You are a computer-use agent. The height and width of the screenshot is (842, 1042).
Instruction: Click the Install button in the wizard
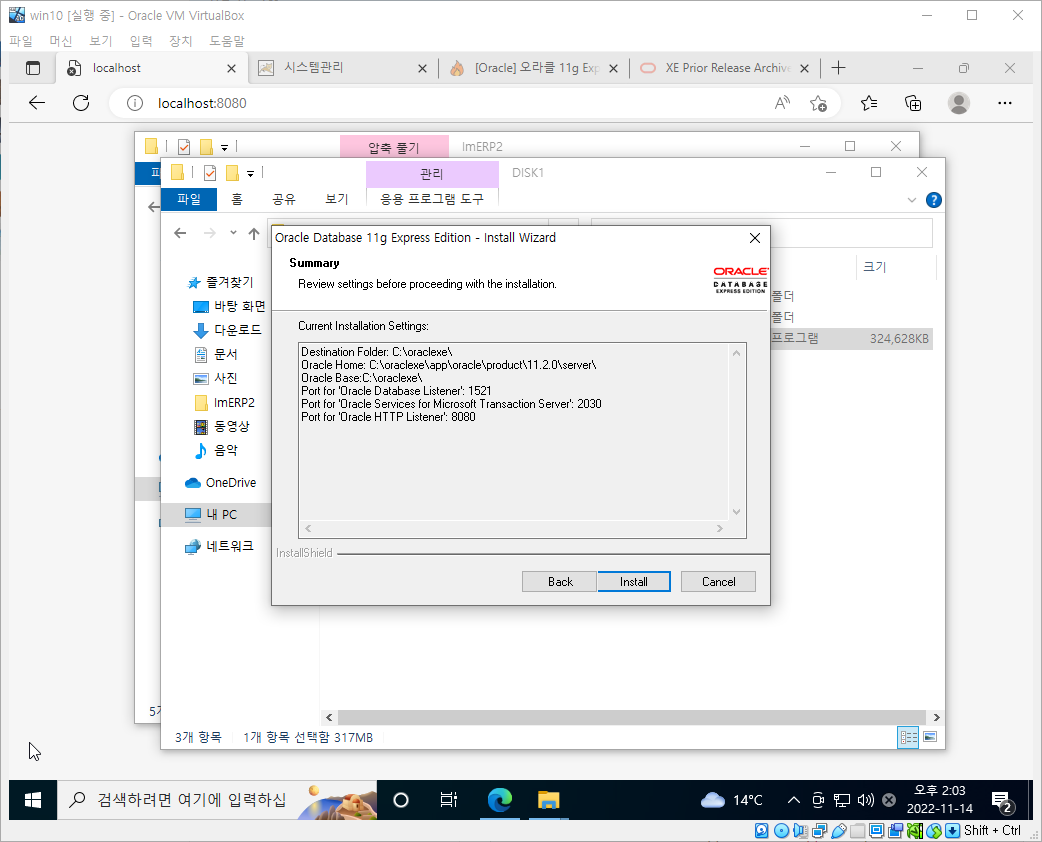(634, 581)
